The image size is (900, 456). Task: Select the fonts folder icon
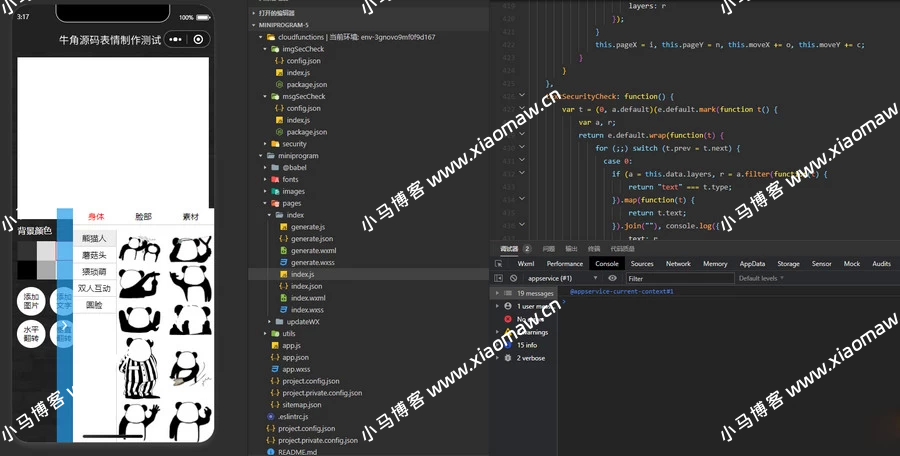coord(275,179)
